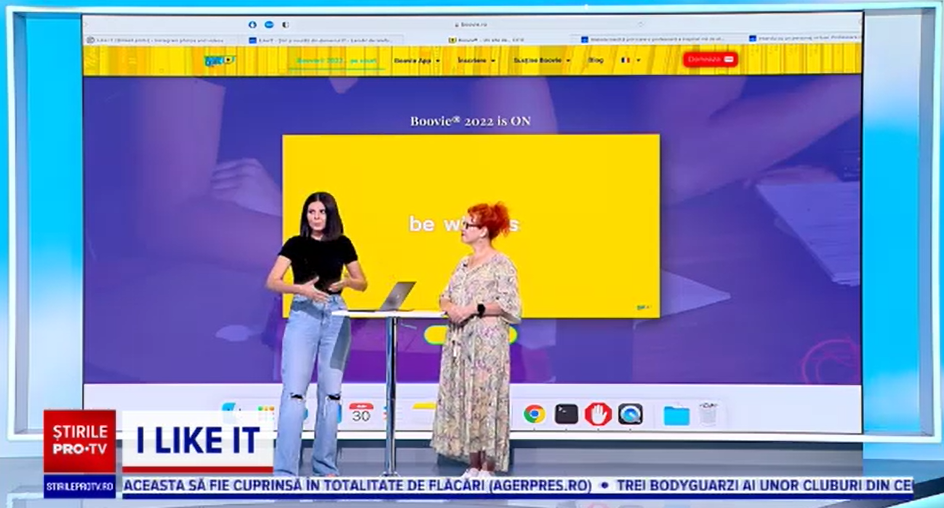944x508 pixels.
Task: Click the second blue browser extension icon
Action: (269, 25)
